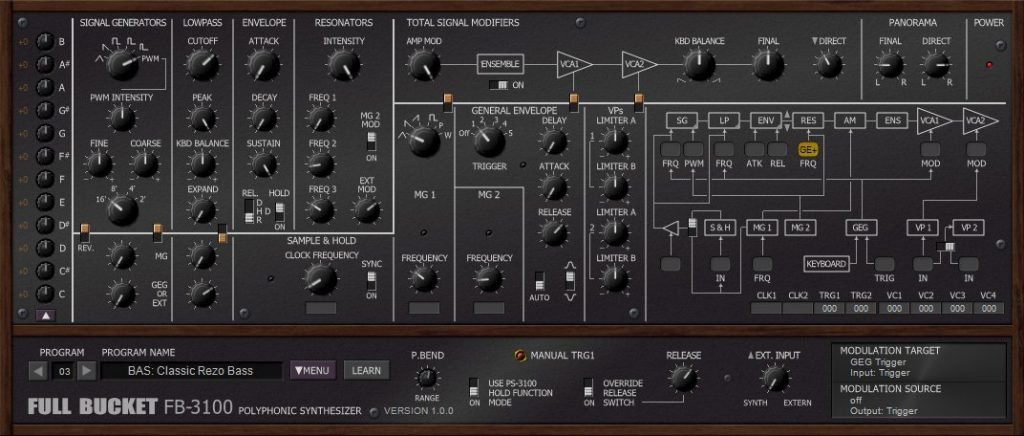1024x436 pixels.
Task: Click the signal generator waveform selector knob
Action: (122, 65)
